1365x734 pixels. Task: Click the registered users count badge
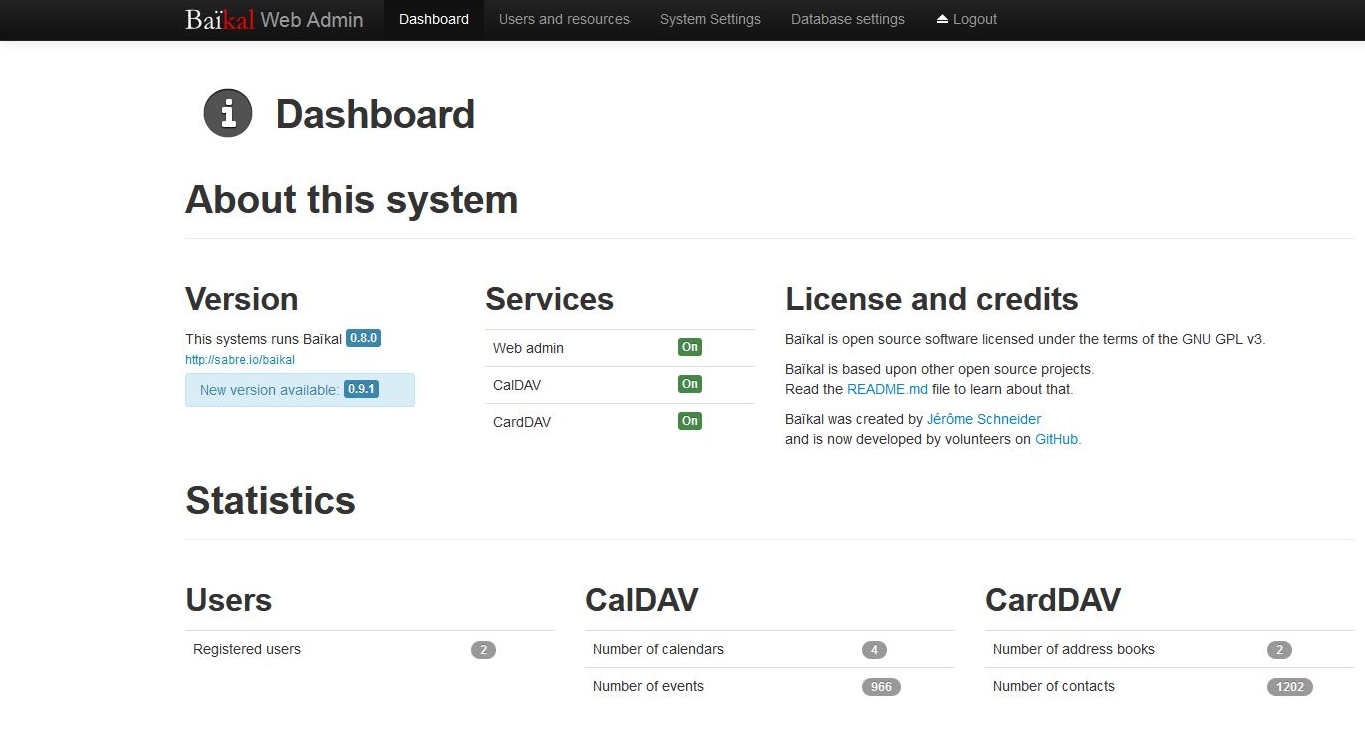[x=483, y=649]
